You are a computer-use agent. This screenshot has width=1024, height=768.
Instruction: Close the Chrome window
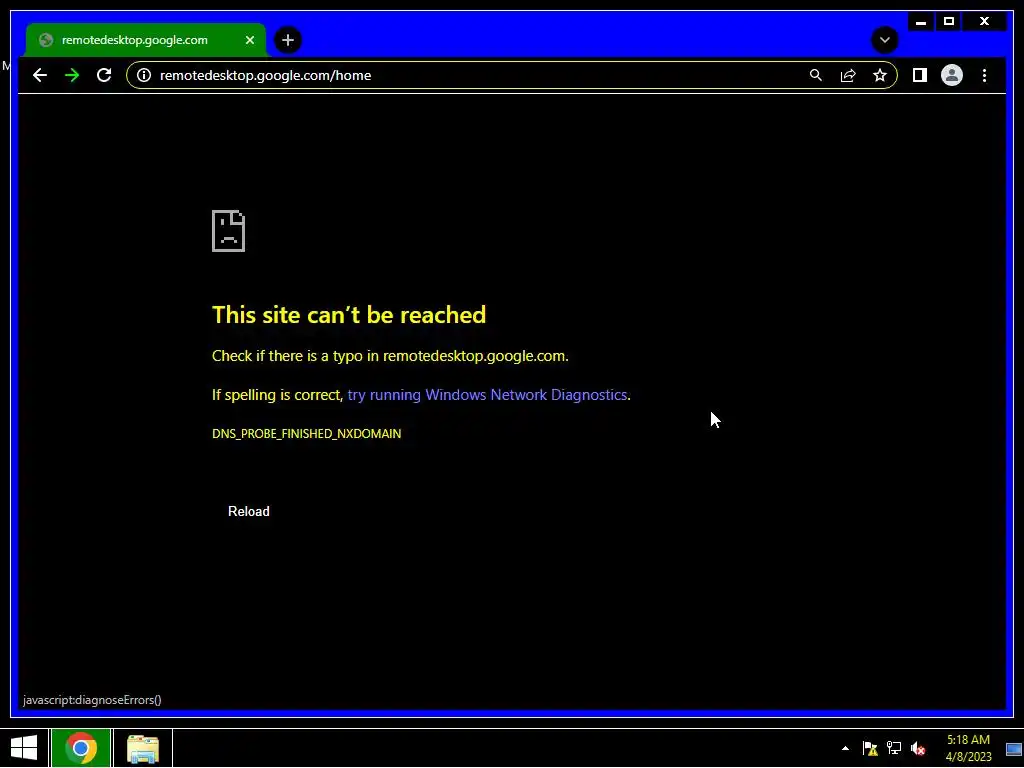click(x=984, y=22)
